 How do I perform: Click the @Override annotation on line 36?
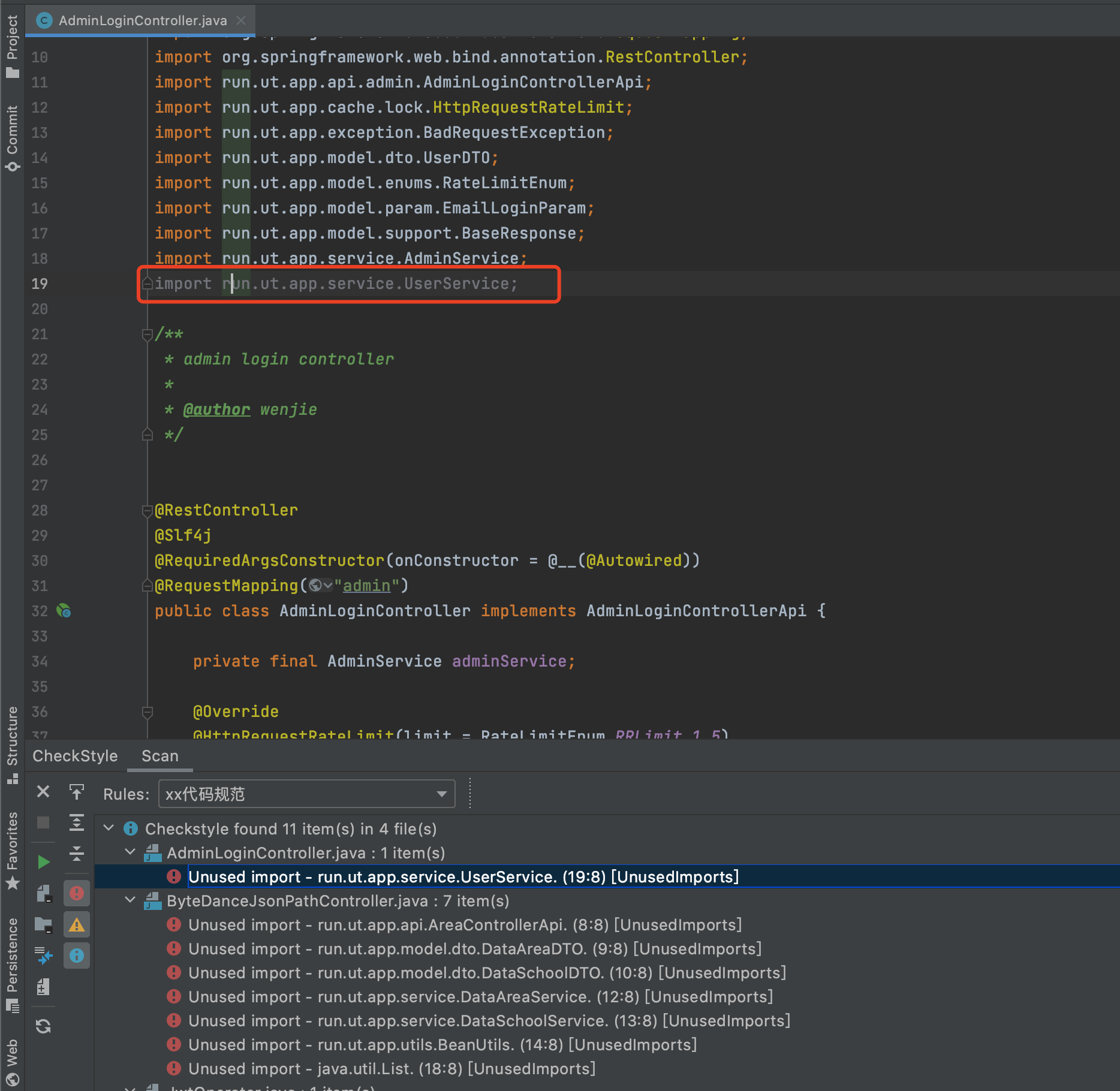pos(236,712)
